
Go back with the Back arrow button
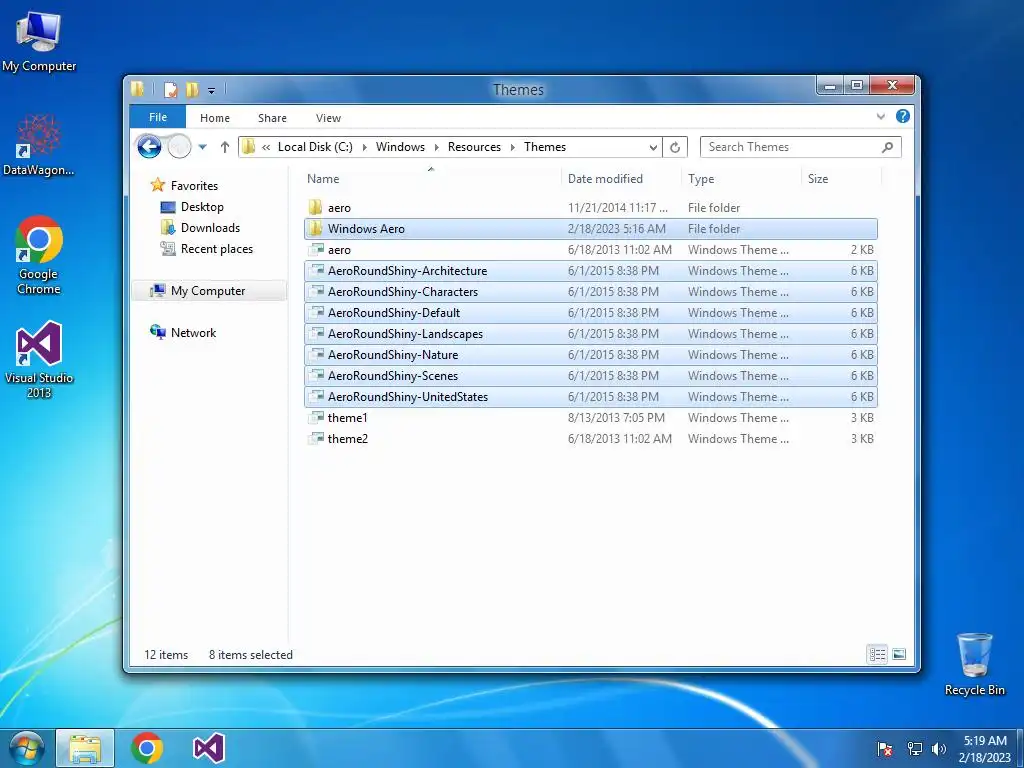149,147
